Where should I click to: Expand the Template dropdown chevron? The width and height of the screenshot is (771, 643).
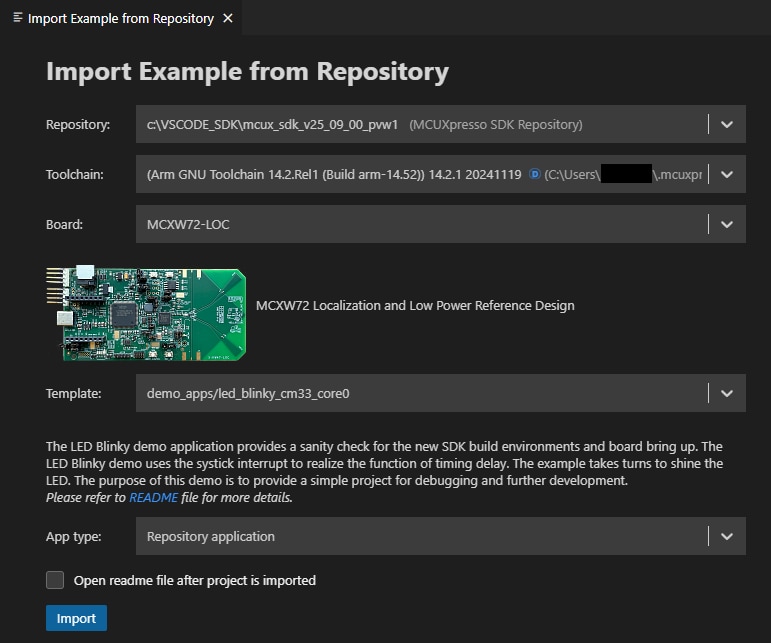[x=727, y=393]
